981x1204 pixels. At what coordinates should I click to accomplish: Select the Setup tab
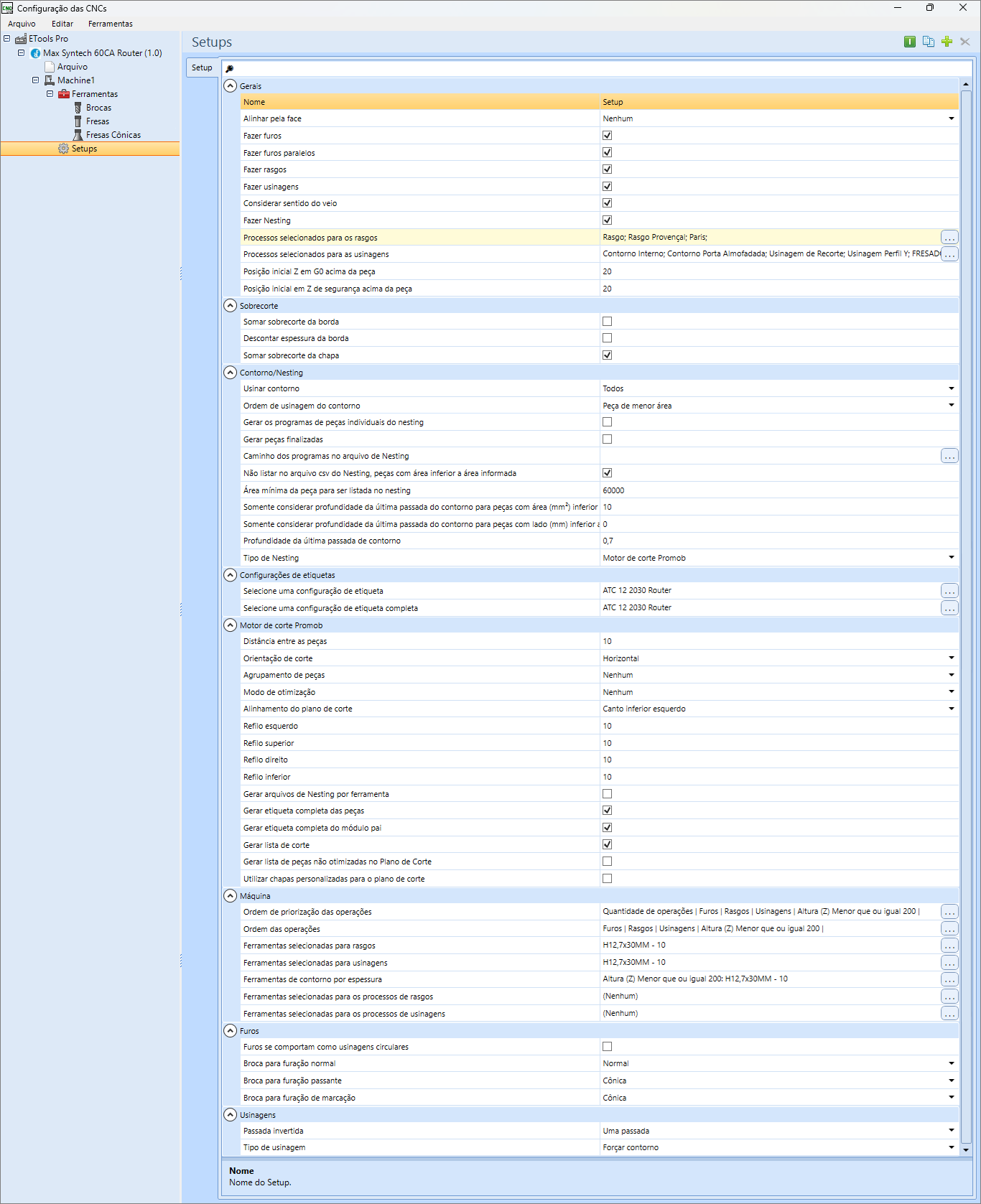202,68
